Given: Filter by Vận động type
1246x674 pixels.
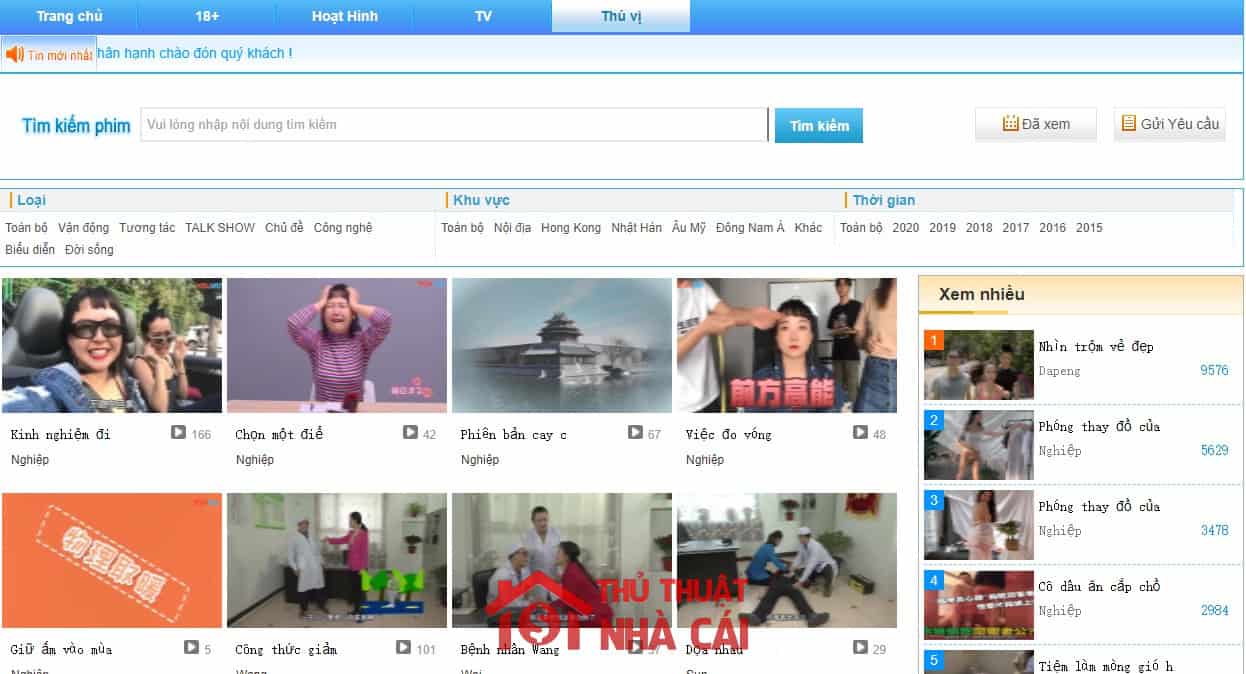Looking at the screenshot, I should [x=84, y=228].
